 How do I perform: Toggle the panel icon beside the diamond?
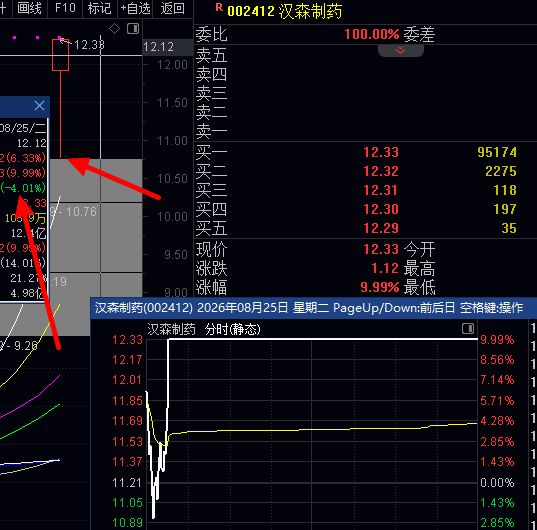[x=133, y=29]
